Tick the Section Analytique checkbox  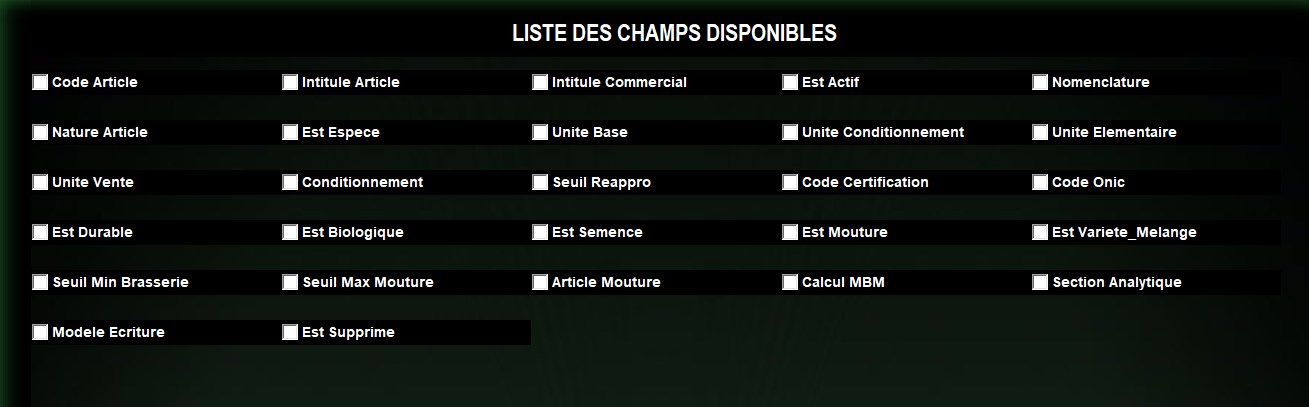point(1040,282)
